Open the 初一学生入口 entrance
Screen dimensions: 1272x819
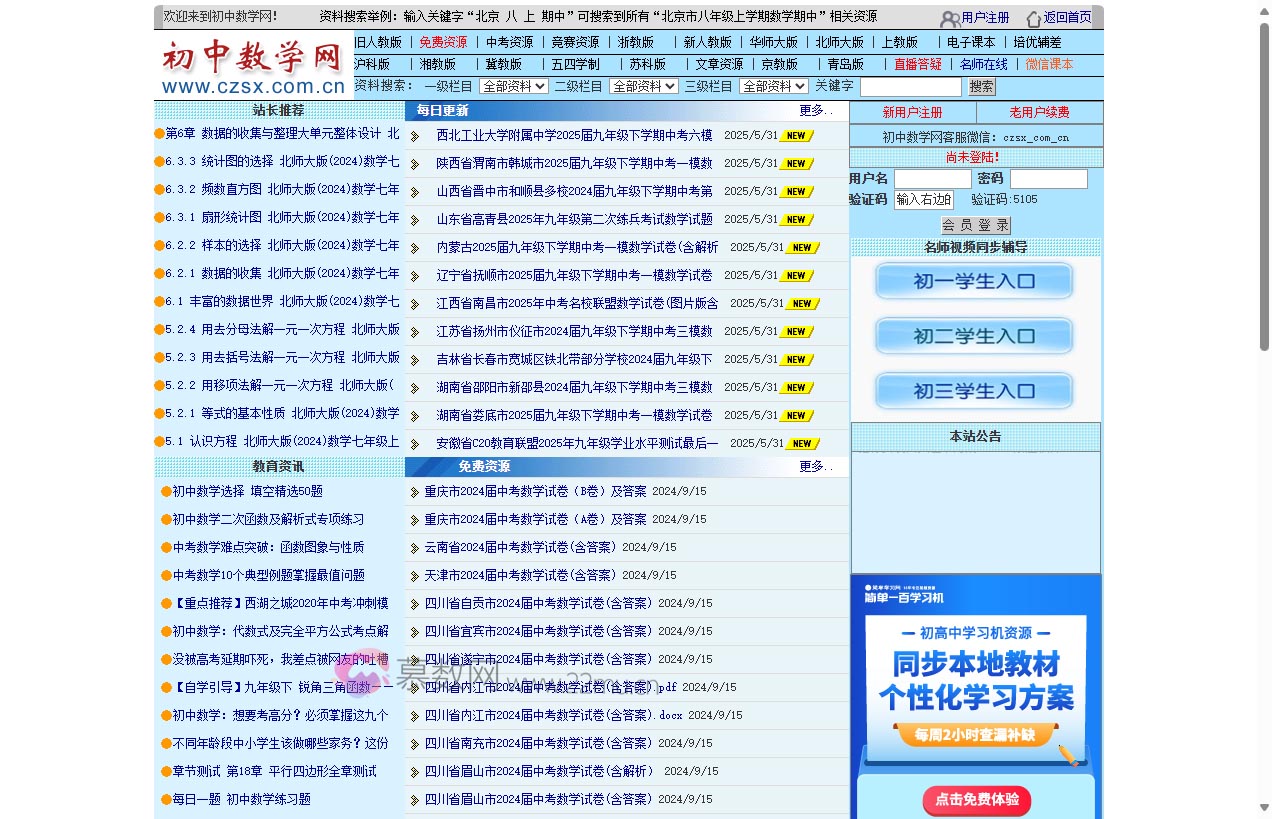tap(973, 281)
